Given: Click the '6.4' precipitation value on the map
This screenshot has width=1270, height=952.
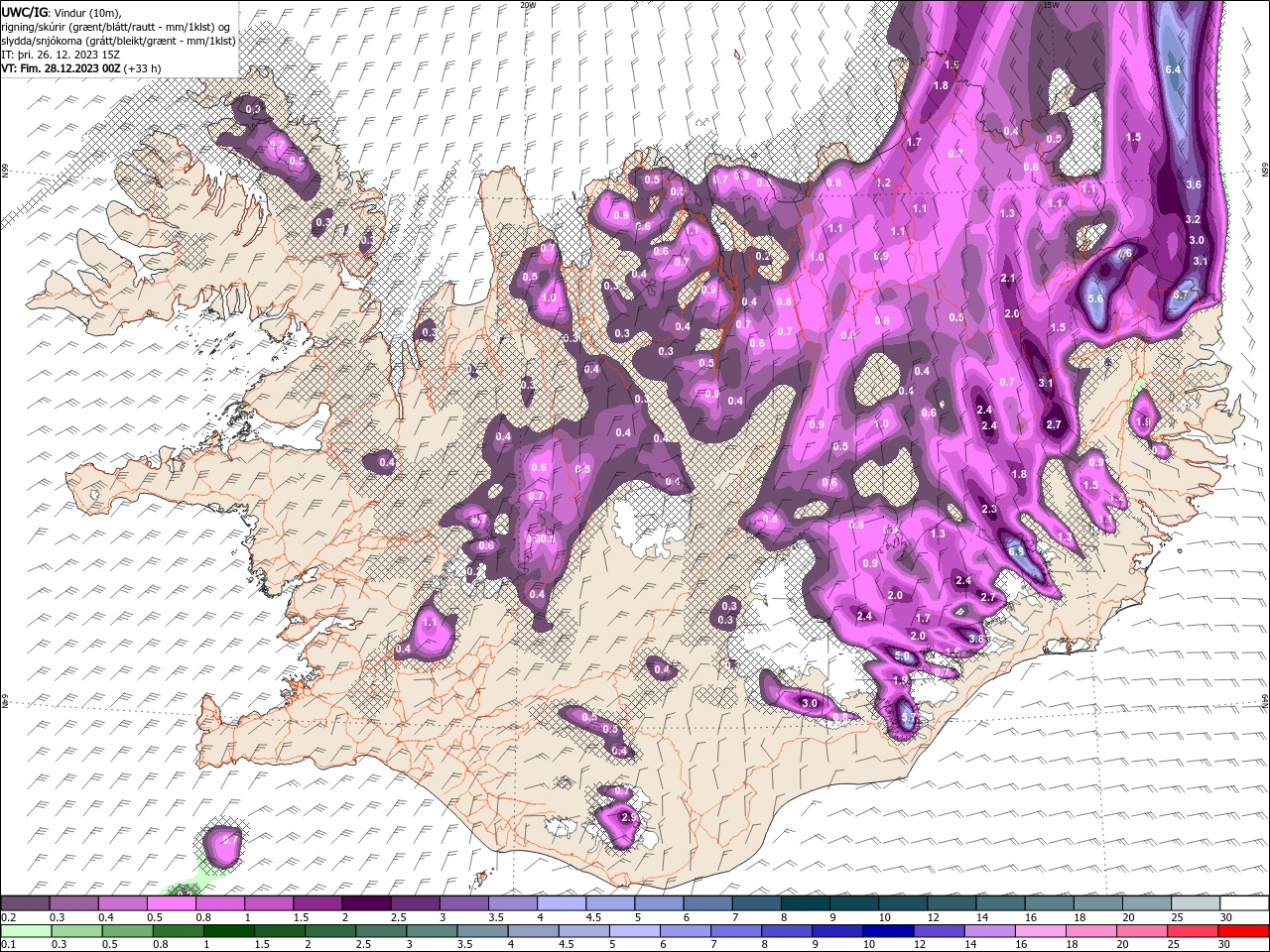Looking at the screenshot, I should [1173, 69].
